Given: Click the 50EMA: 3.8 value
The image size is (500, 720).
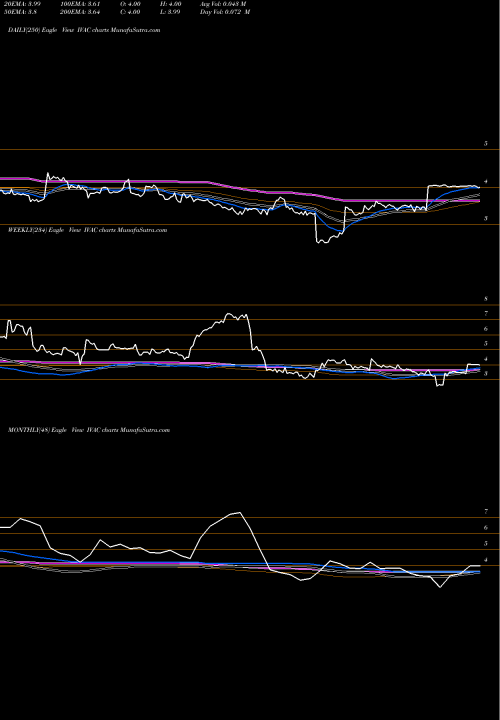Looking at the screenshot, I should 20,12.
